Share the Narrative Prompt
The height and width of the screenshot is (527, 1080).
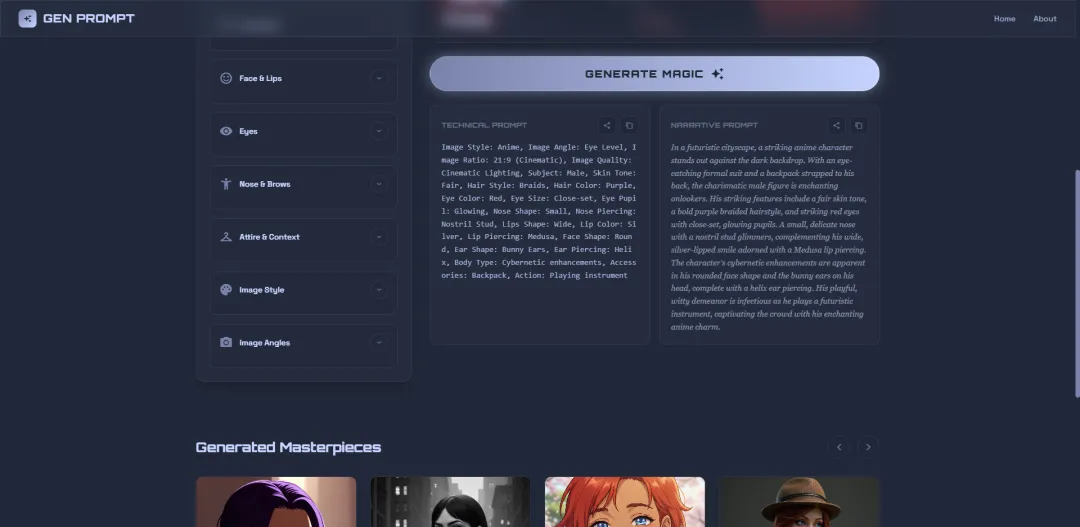click(x=836, y=125)
